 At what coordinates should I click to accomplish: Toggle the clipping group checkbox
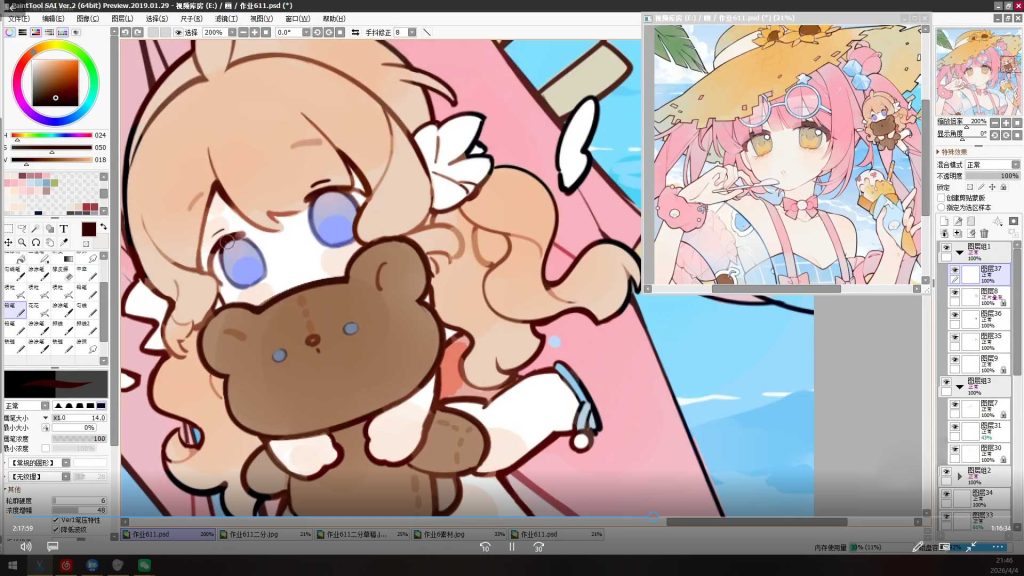[942, 198]
